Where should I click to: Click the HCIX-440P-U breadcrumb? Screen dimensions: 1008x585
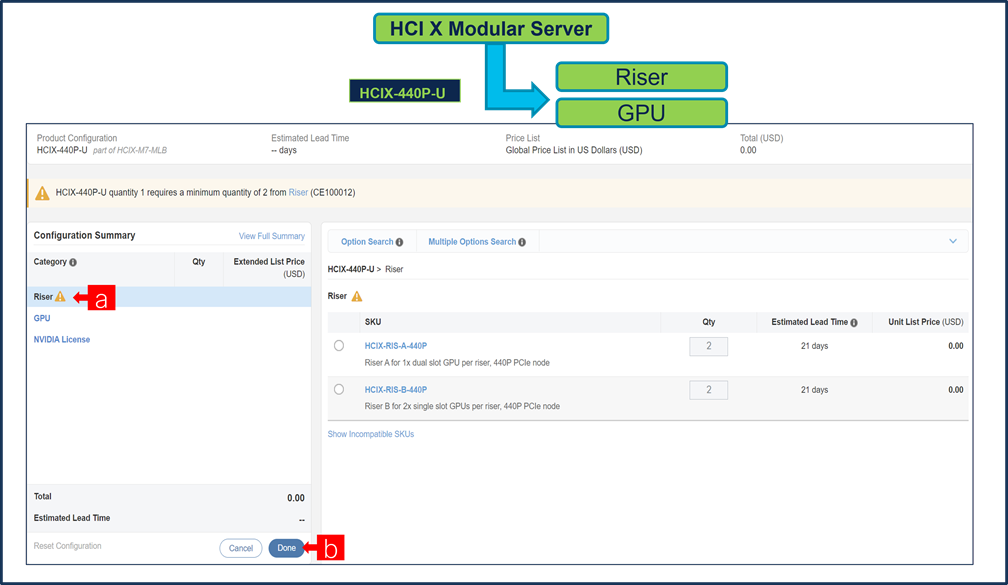coord(350,269)
